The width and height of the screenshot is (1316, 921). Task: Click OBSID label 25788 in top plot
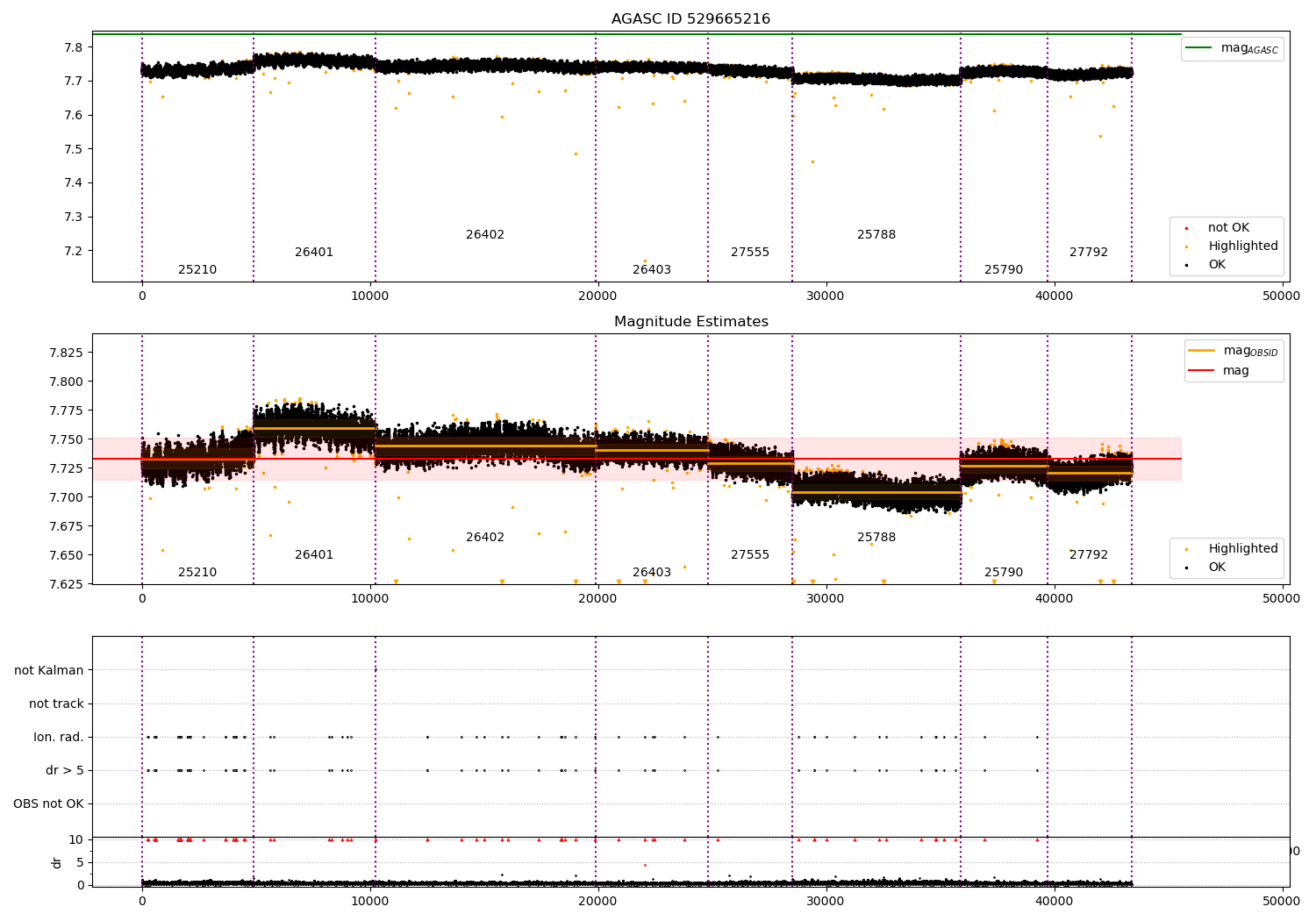point(876,235)
